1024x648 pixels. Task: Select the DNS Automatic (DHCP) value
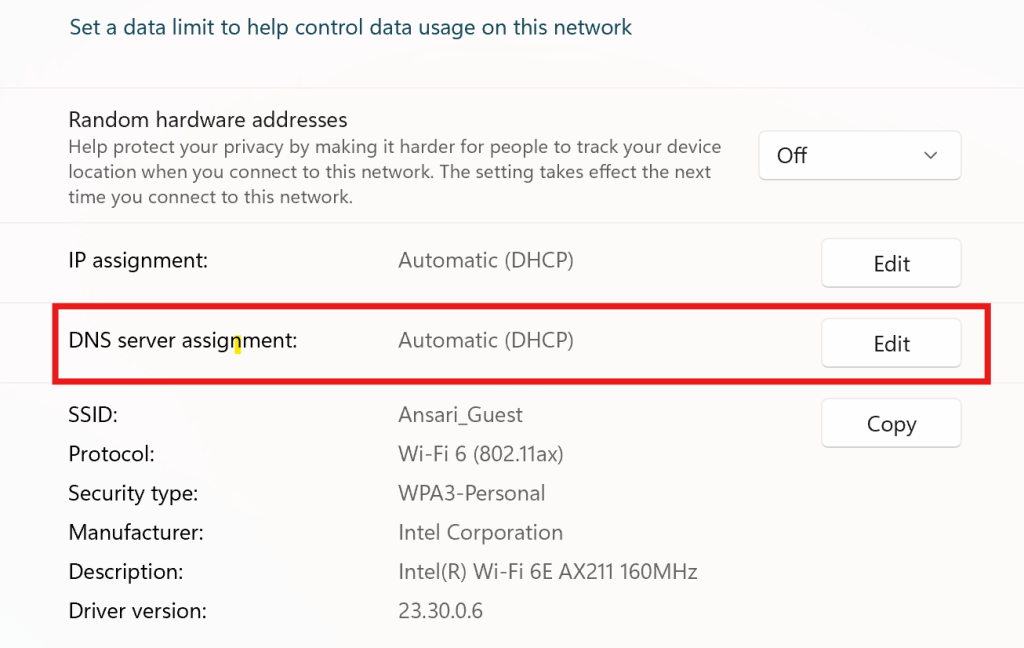pyautogui.click(x=486, y=341)
